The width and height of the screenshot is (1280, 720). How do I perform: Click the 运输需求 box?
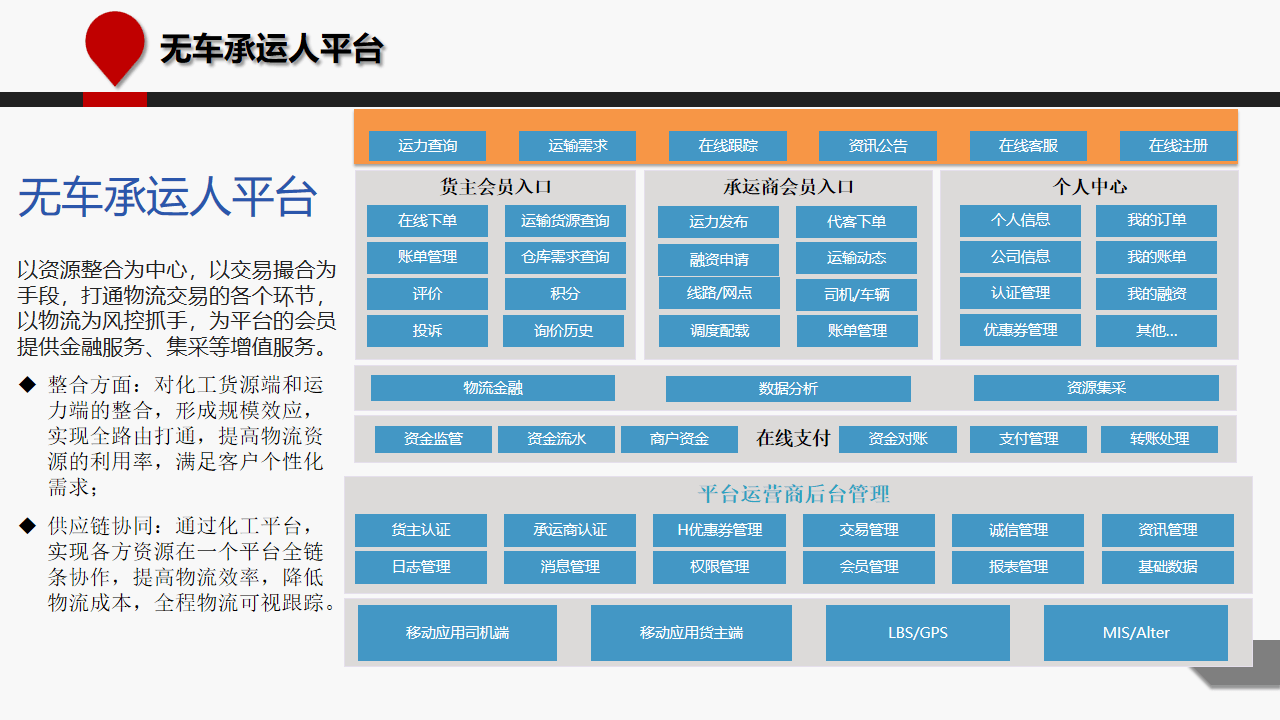577,146
